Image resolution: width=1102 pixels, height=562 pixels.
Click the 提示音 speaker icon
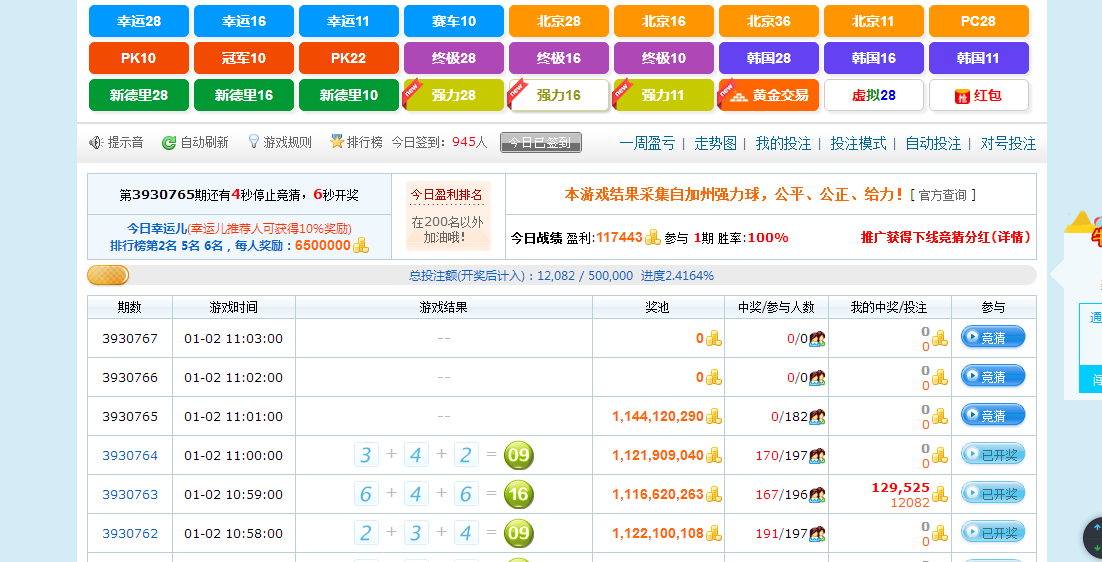tap(96, 143)
